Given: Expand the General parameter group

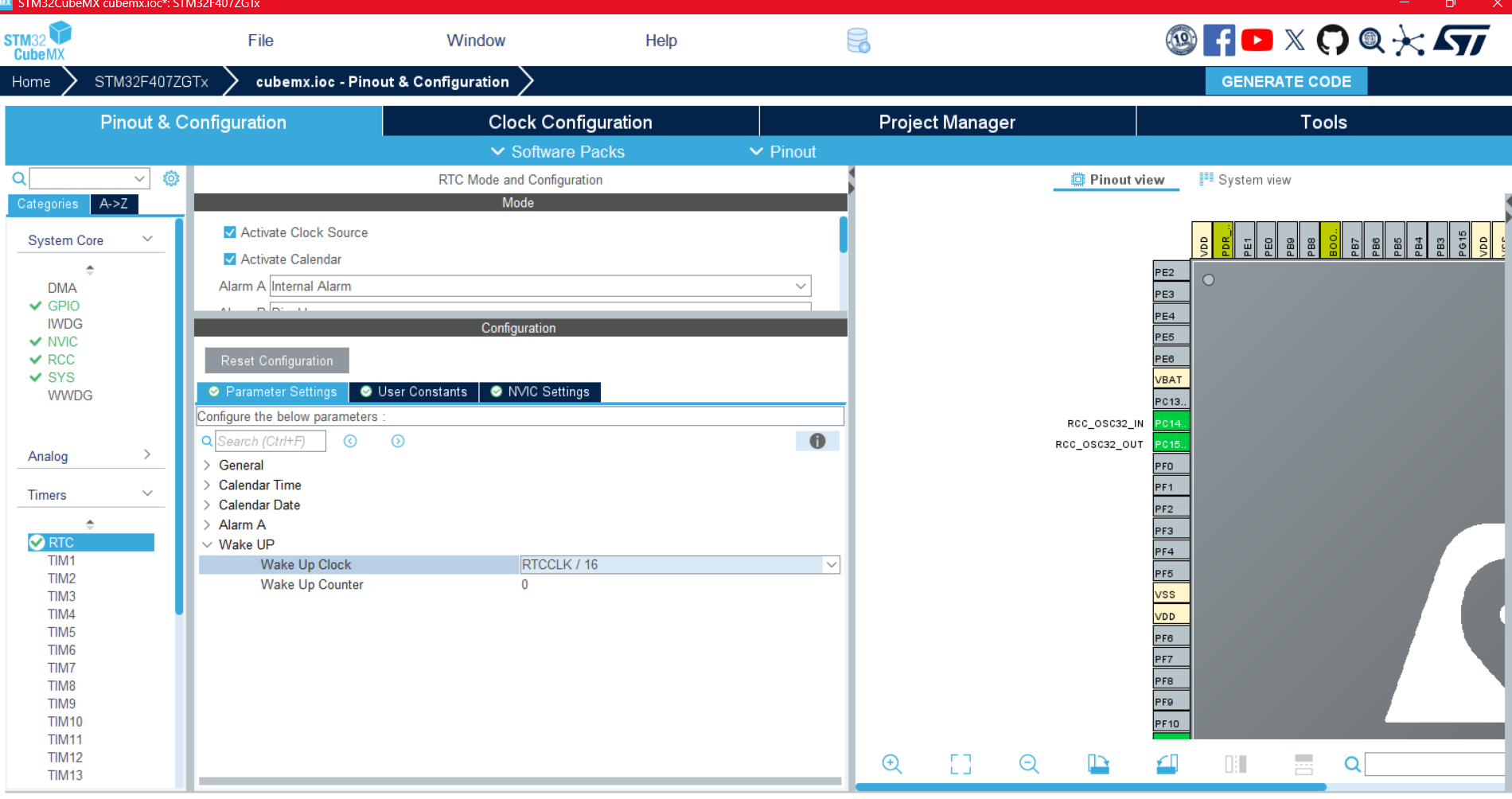Looking at the screenshot, I should (x=207, y=466).
